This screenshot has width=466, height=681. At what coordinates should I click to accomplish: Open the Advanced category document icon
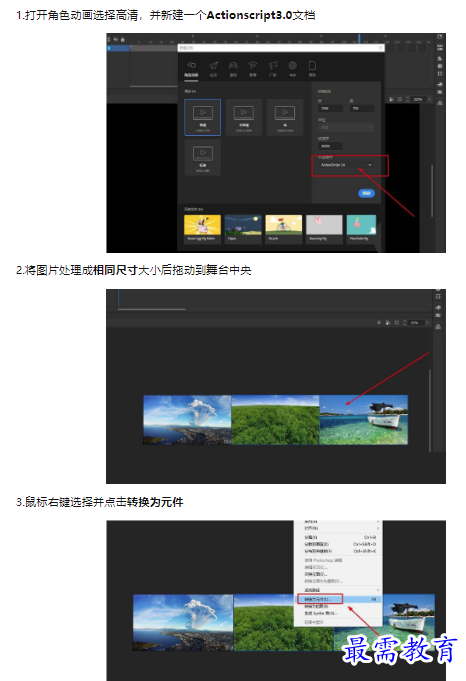point(312,66)
